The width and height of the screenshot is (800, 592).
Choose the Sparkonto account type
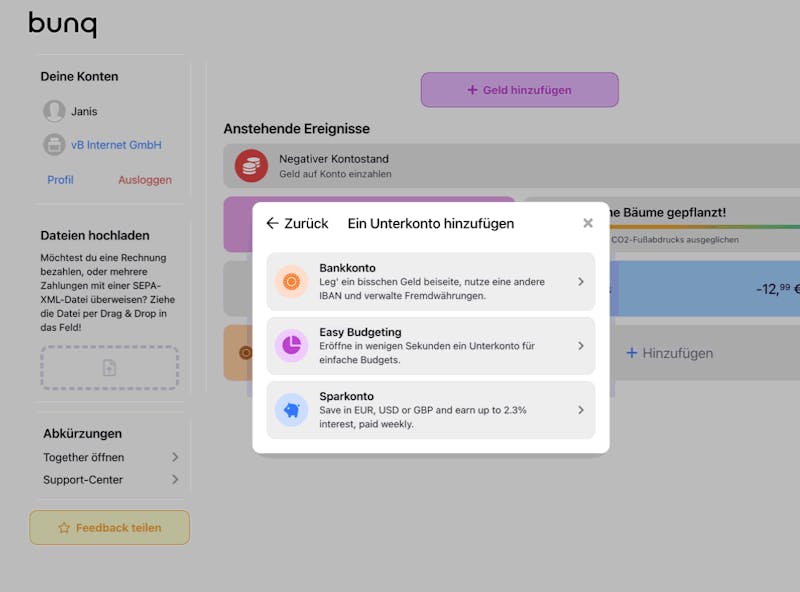tap(431, 410)
